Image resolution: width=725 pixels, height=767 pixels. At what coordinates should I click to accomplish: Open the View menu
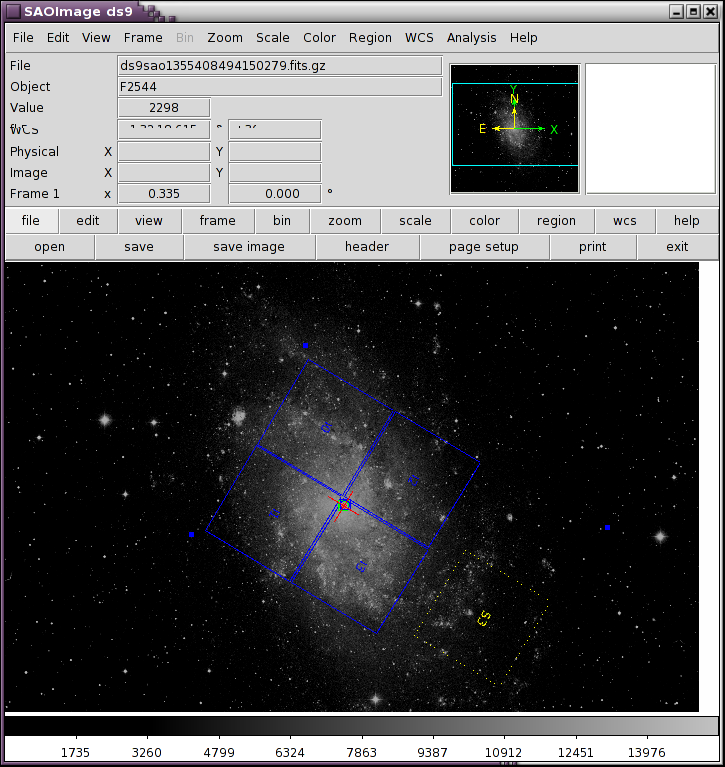(96, 38)
